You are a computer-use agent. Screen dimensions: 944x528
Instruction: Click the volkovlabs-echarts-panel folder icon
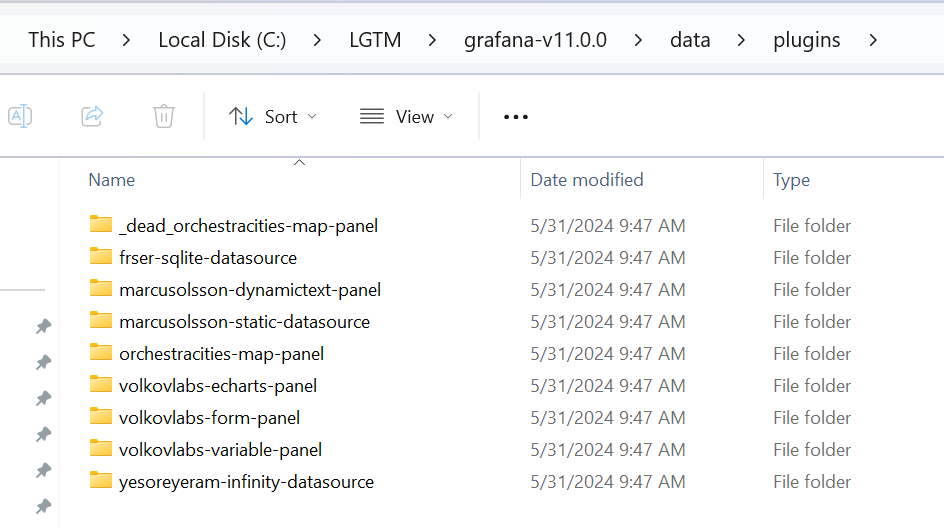pos(100,385)
